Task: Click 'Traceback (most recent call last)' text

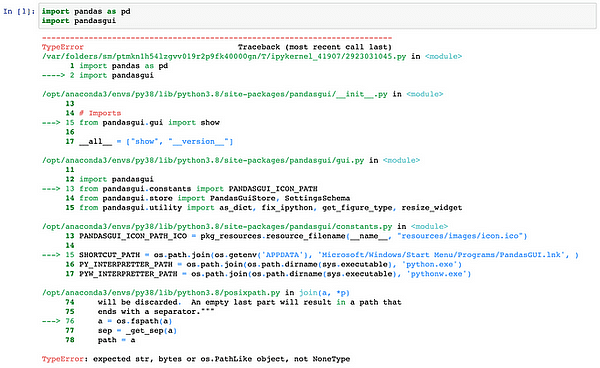Action: [x=315, y=47]
